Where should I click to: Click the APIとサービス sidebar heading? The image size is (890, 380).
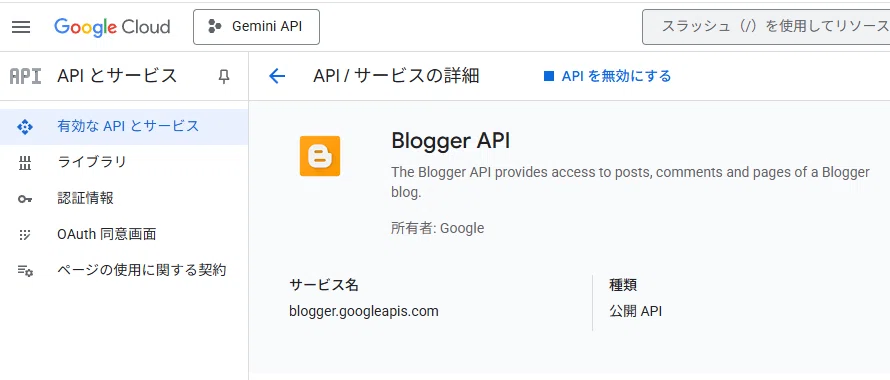(x=117, y=76)
